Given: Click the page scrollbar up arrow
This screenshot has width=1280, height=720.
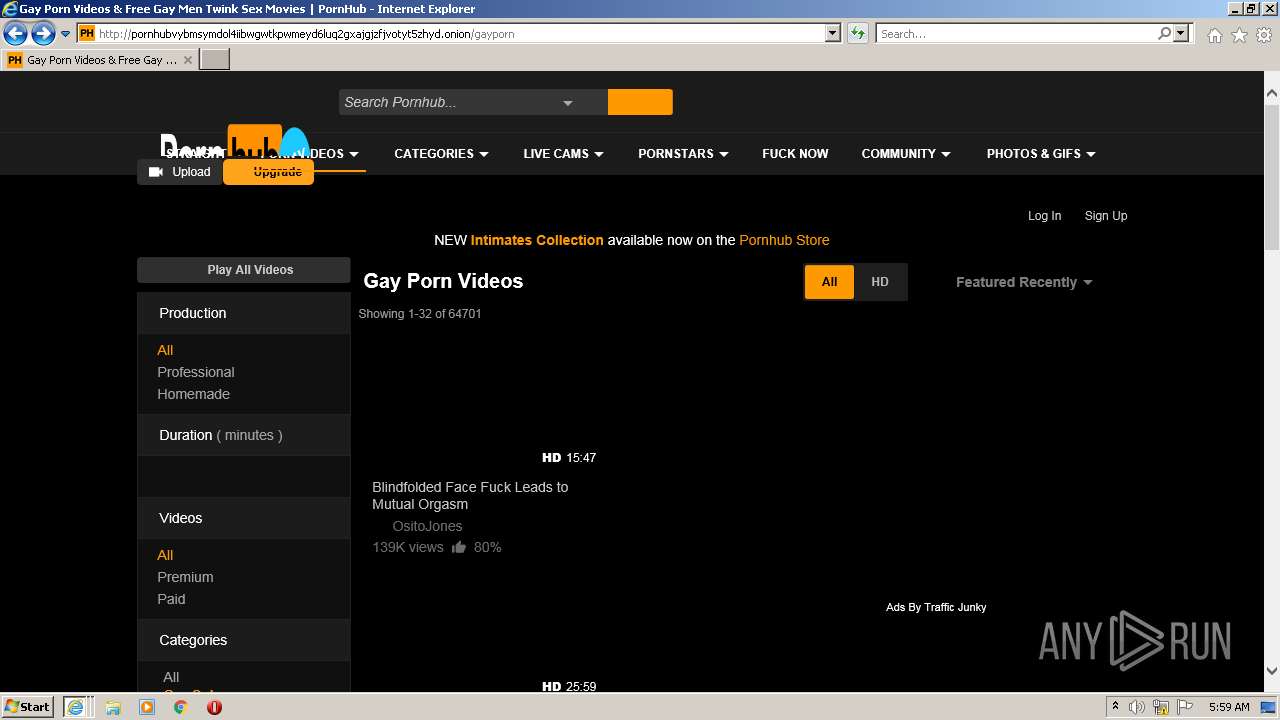Looking at the screenshot, I should point(1272,93).
